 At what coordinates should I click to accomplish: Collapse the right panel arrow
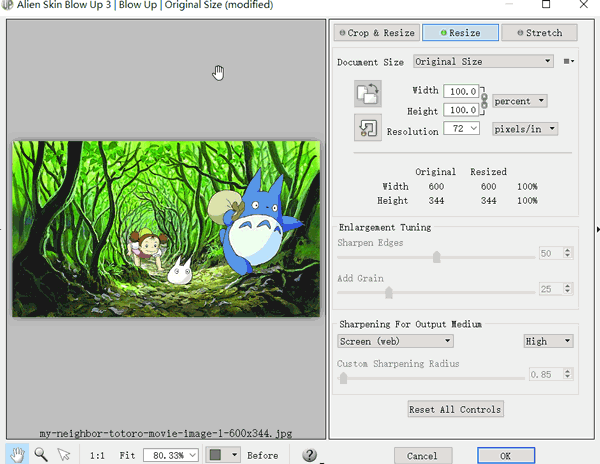click(x=597, y=229)
